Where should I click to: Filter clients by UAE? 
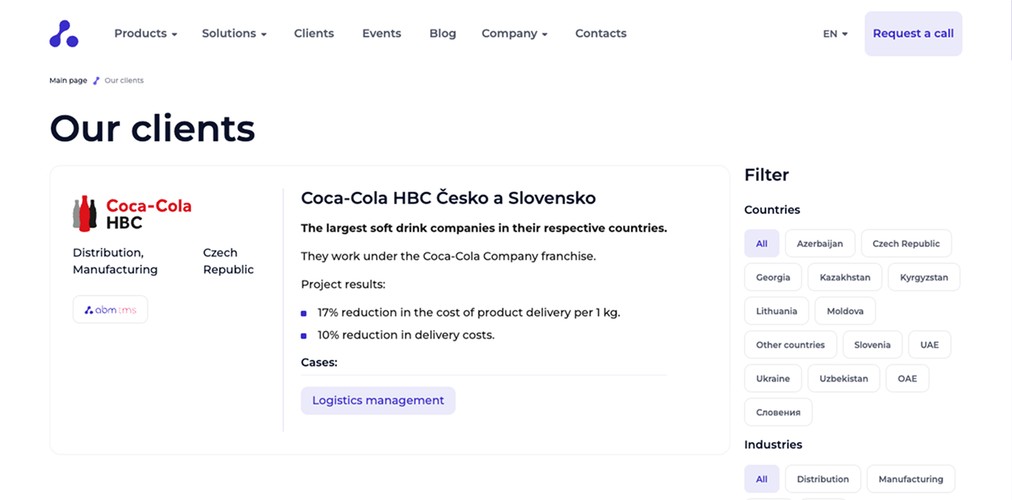pos(929,345)
